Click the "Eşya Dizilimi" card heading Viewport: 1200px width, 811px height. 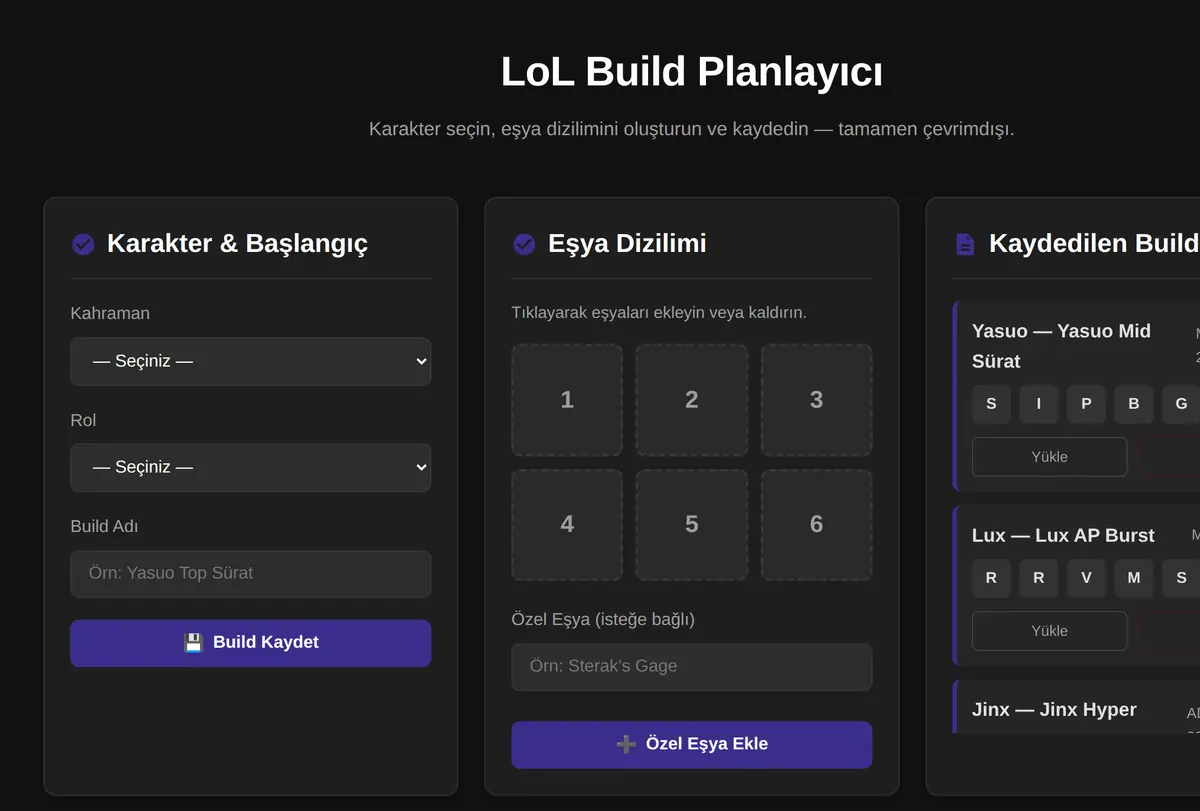point(627,244)
